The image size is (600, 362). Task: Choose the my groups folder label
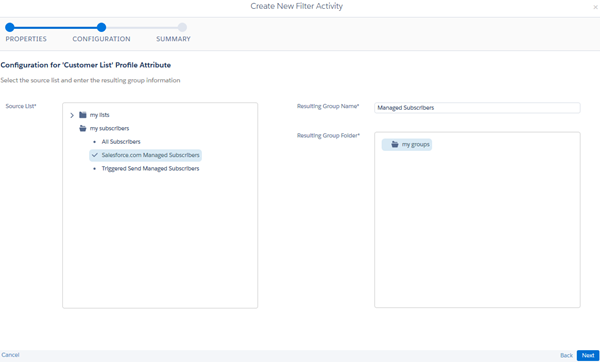pyautogui.click(x=416, y=144)
